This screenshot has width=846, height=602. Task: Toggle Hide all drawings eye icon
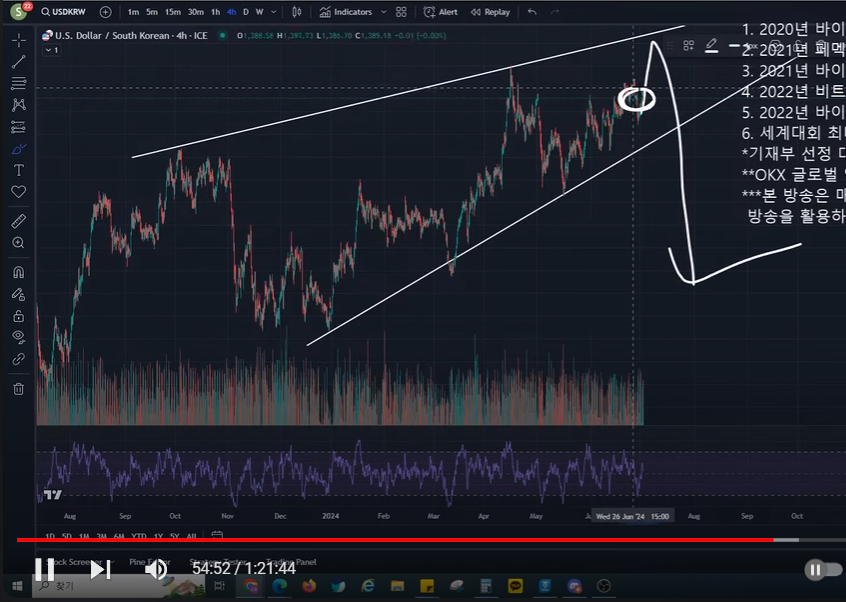point(19,338)
